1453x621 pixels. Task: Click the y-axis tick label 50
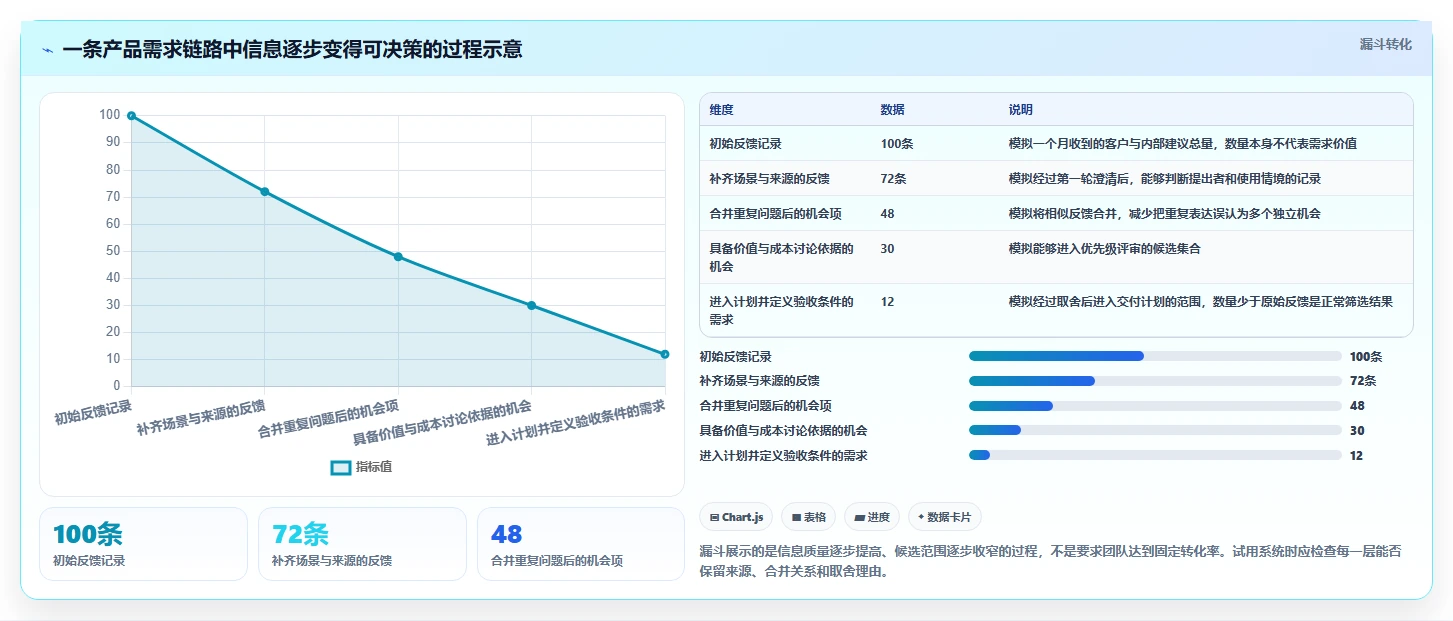(x=114, y=251)
